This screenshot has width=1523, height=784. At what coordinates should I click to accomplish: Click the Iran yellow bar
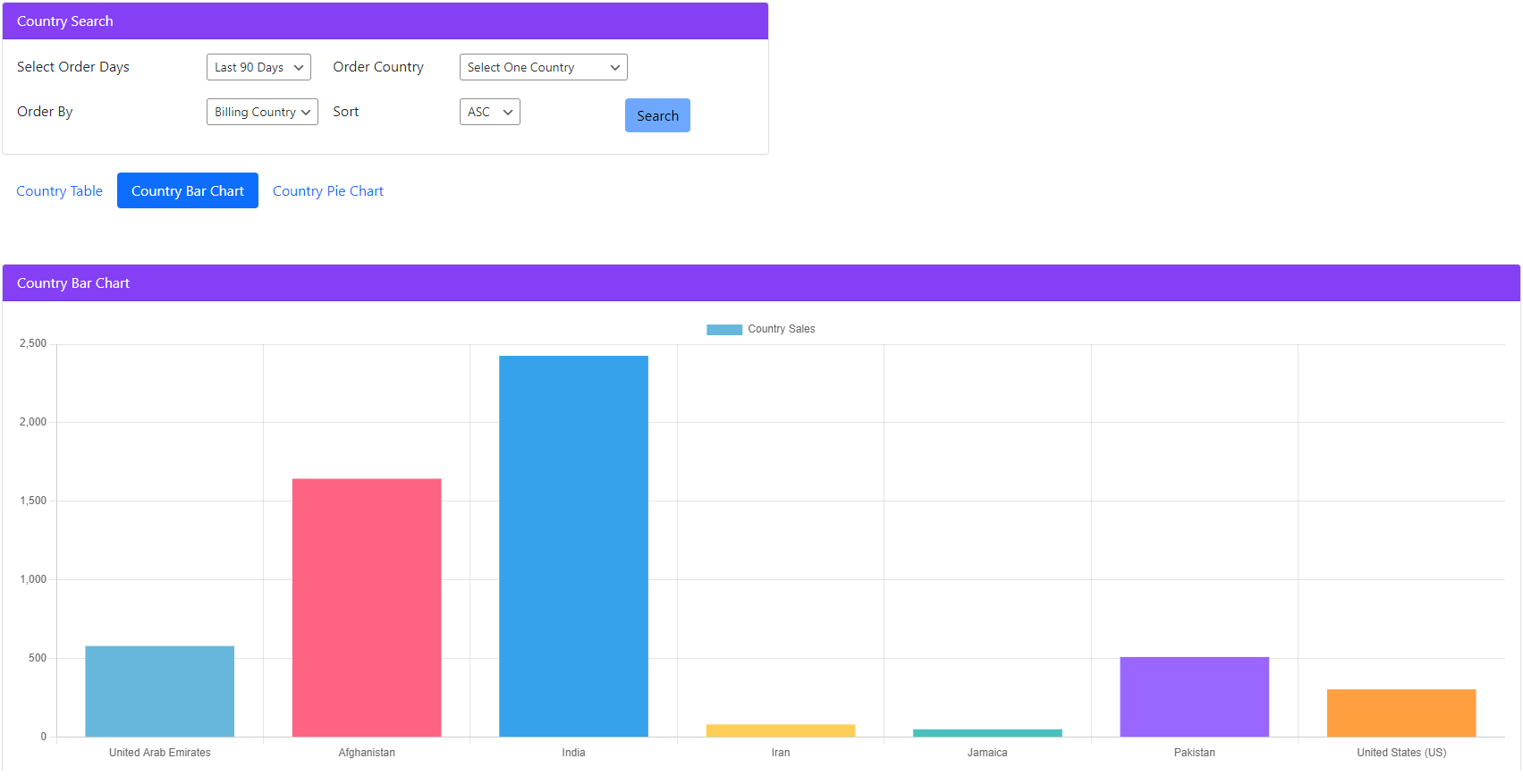click(x=781, y=730)
